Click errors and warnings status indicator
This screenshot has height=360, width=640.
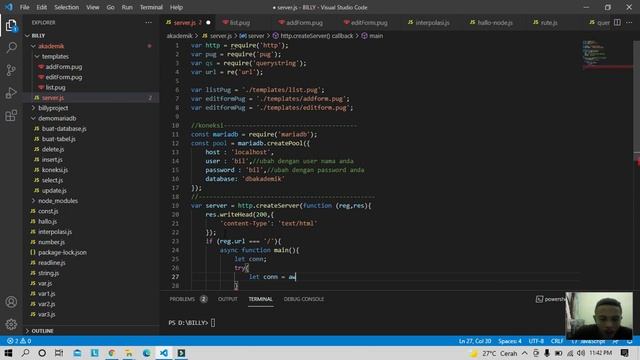19,341
